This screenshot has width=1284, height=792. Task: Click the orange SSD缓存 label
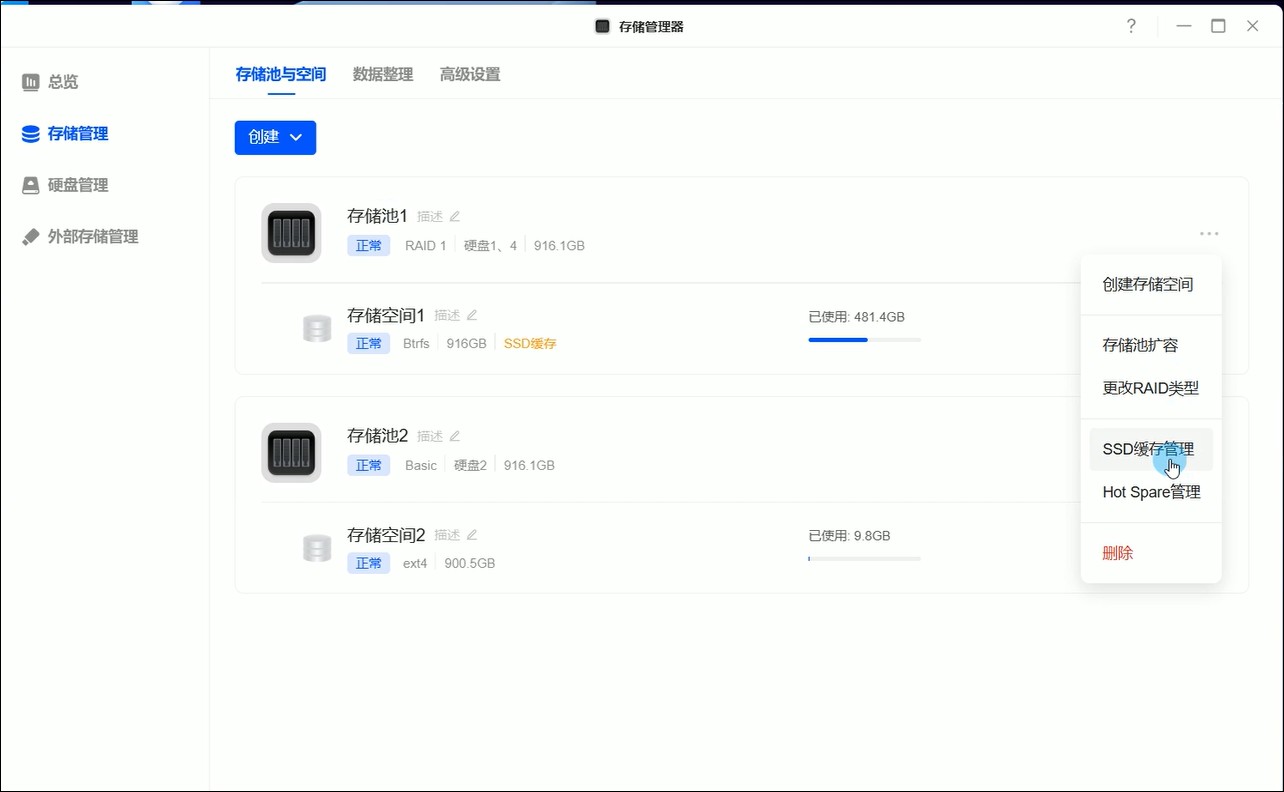pyautogui.click(x=530, y=344)
